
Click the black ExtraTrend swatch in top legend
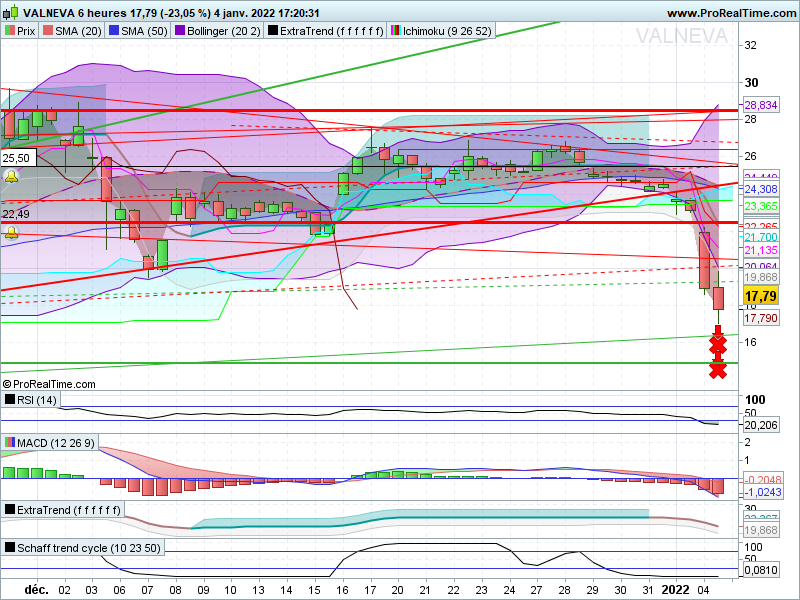point(273,31)
